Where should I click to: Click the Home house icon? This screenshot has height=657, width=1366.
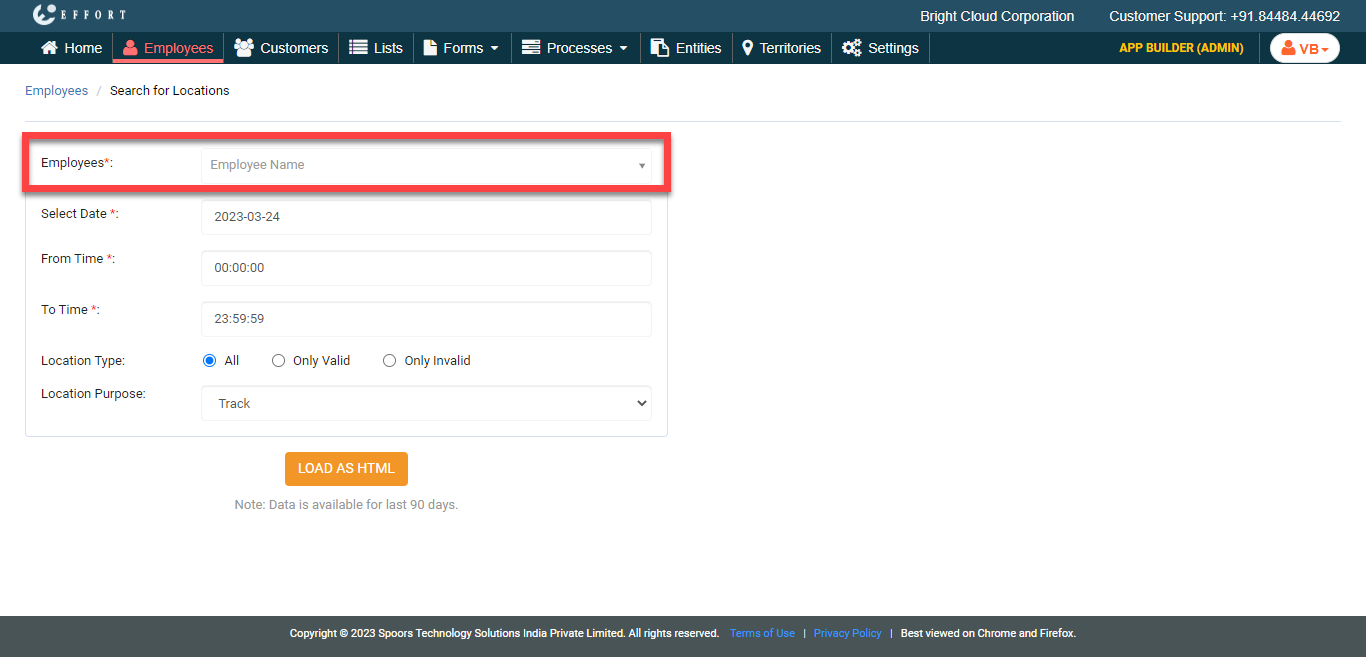click(49, 48)
